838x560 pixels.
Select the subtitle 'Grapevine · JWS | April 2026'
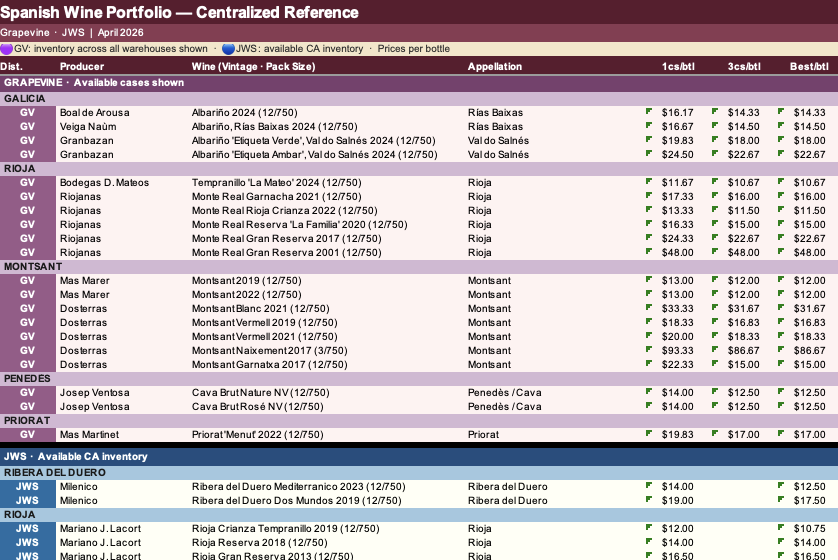tap(72, 33)
